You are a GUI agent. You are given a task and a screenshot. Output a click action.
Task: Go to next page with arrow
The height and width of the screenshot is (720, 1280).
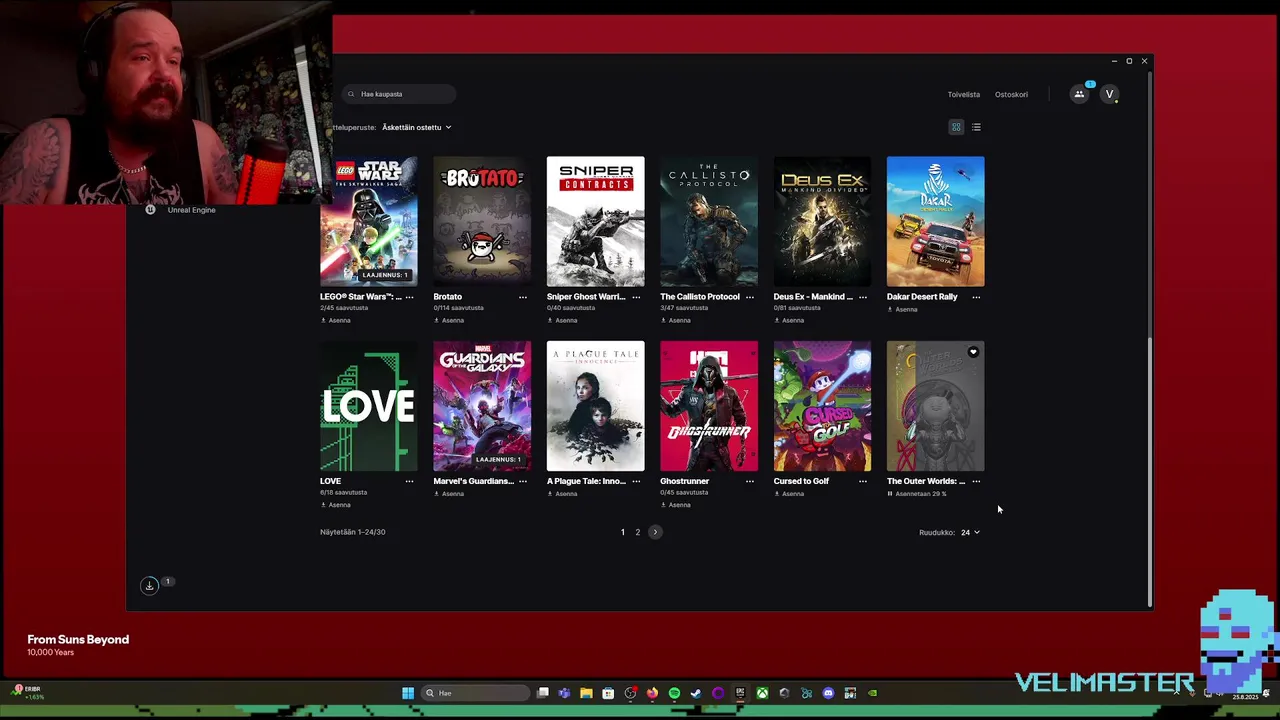[x=655, y=532]
